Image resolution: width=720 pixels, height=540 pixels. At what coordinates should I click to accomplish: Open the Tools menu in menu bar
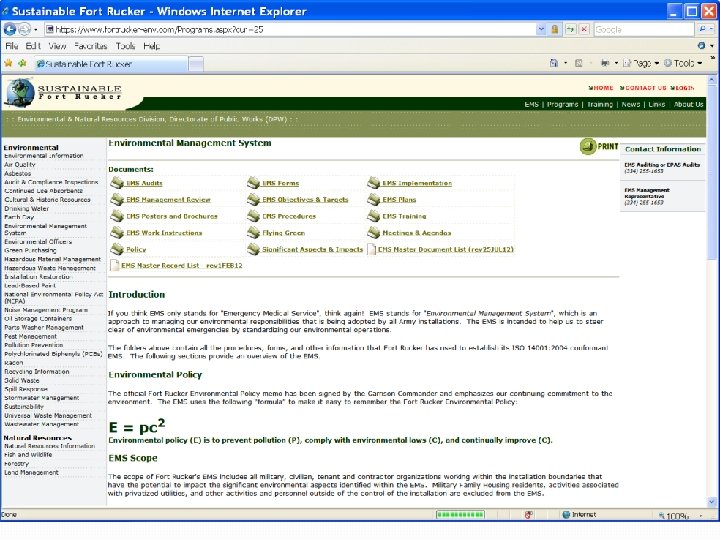(125, 46)
